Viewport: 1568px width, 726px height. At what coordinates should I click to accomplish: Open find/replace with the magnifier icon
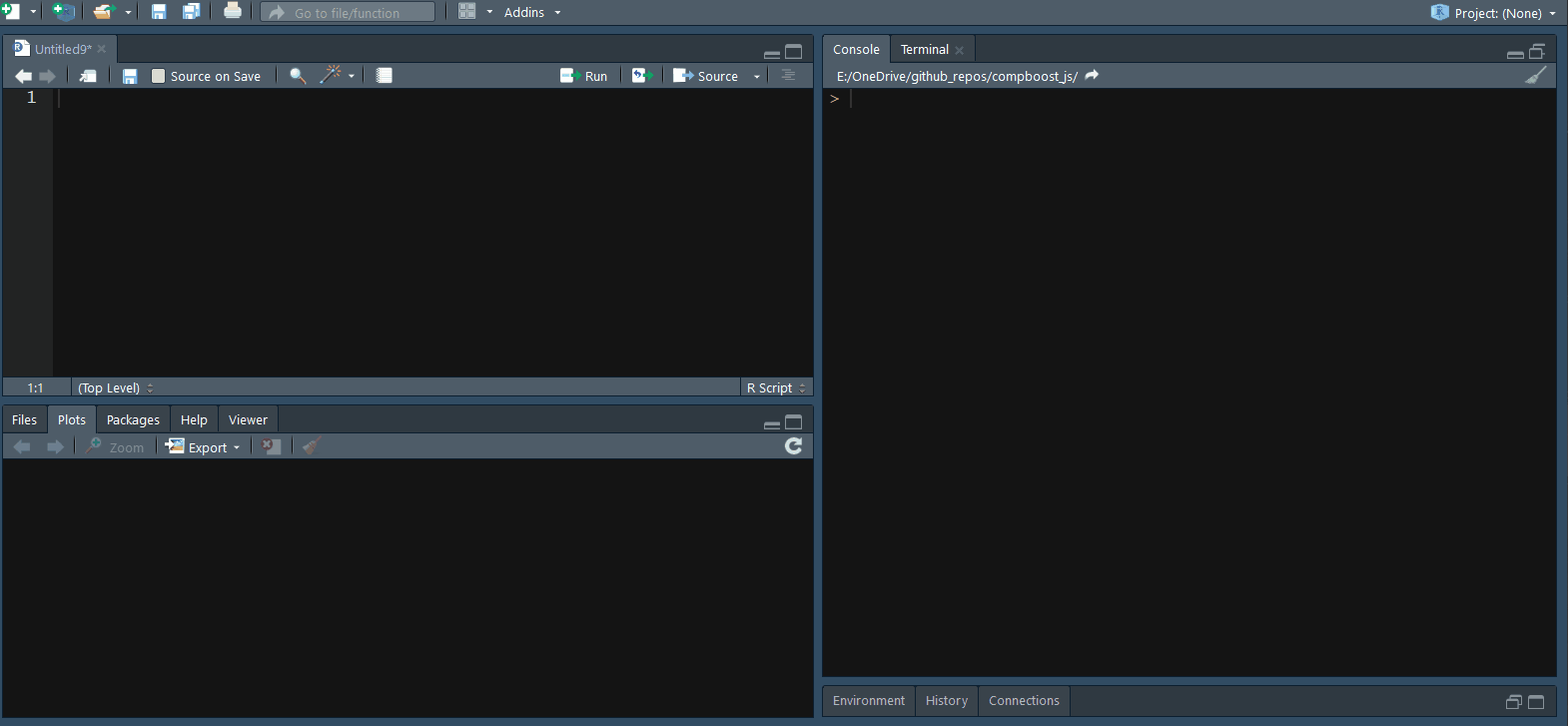[x=297, y=76]
